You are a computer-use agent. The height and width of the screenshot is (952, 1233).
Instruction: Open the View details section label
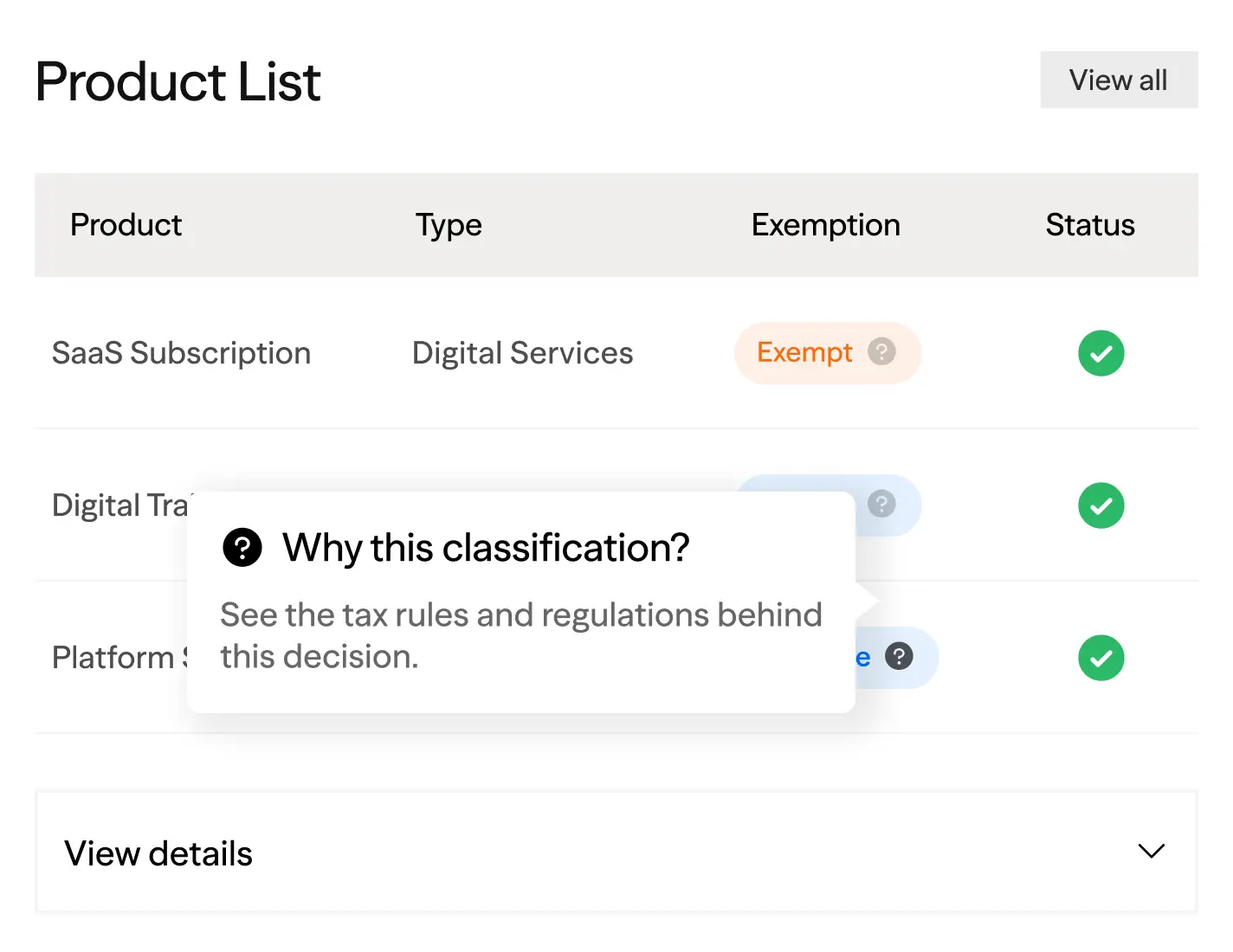(x=158, y=853)
